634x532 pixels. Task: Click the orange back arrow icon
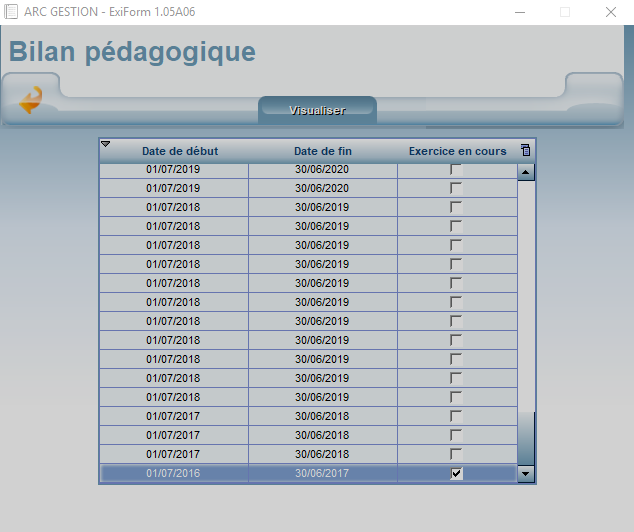(31, 100)
